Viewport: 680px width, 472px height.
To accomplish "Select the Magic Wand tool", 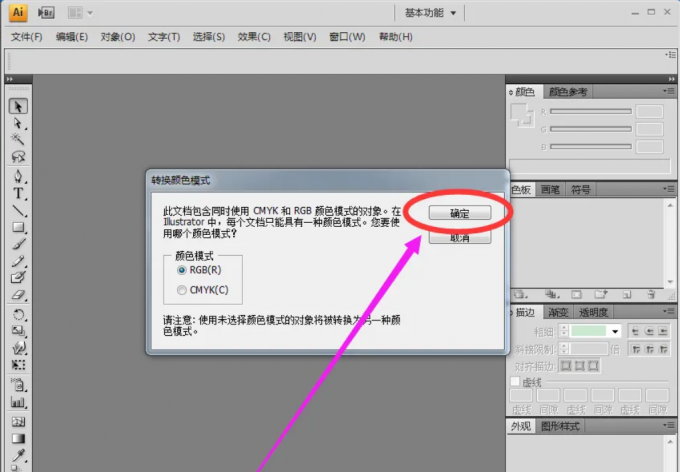I will click(18, 139).
